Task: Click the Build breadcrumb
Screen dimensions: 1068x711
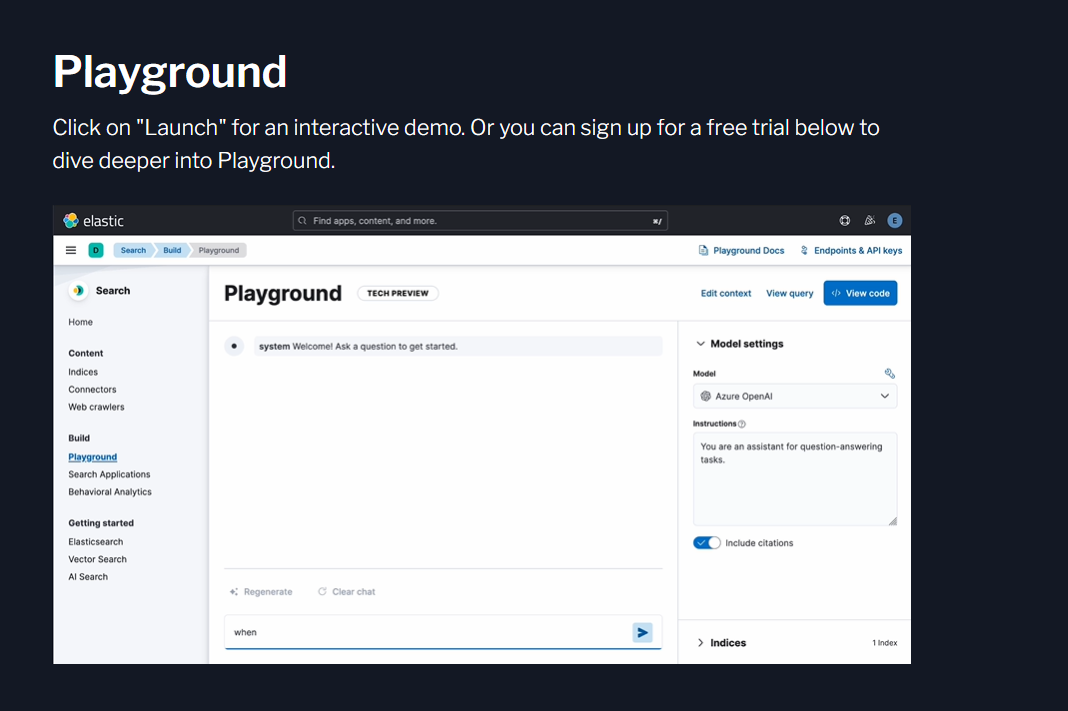Action: tap(171, 250)
